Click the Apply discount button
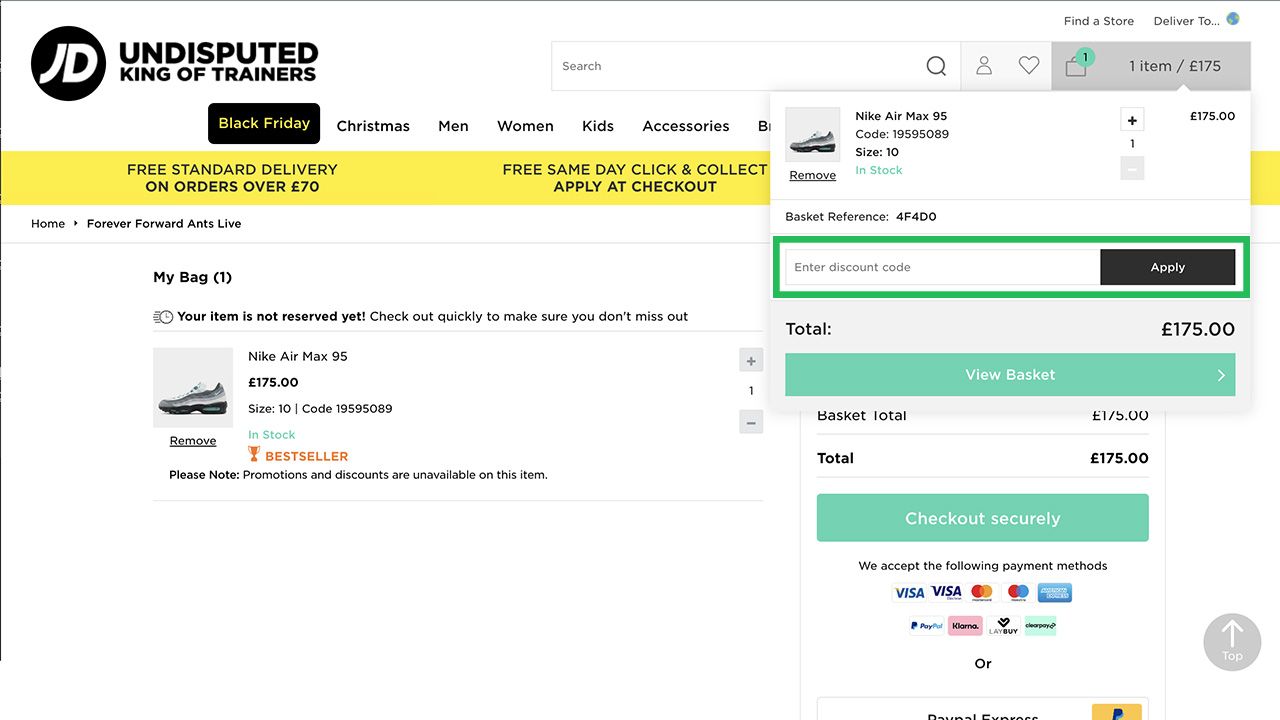This screenshot has width=1280, height=720. (1168, 267)
